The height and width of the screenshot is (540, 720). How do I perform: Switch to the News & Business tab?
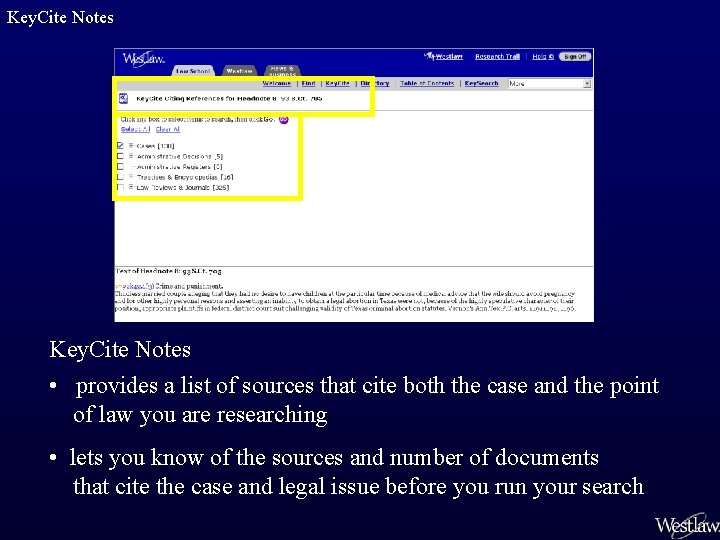(x=282, y=71)
